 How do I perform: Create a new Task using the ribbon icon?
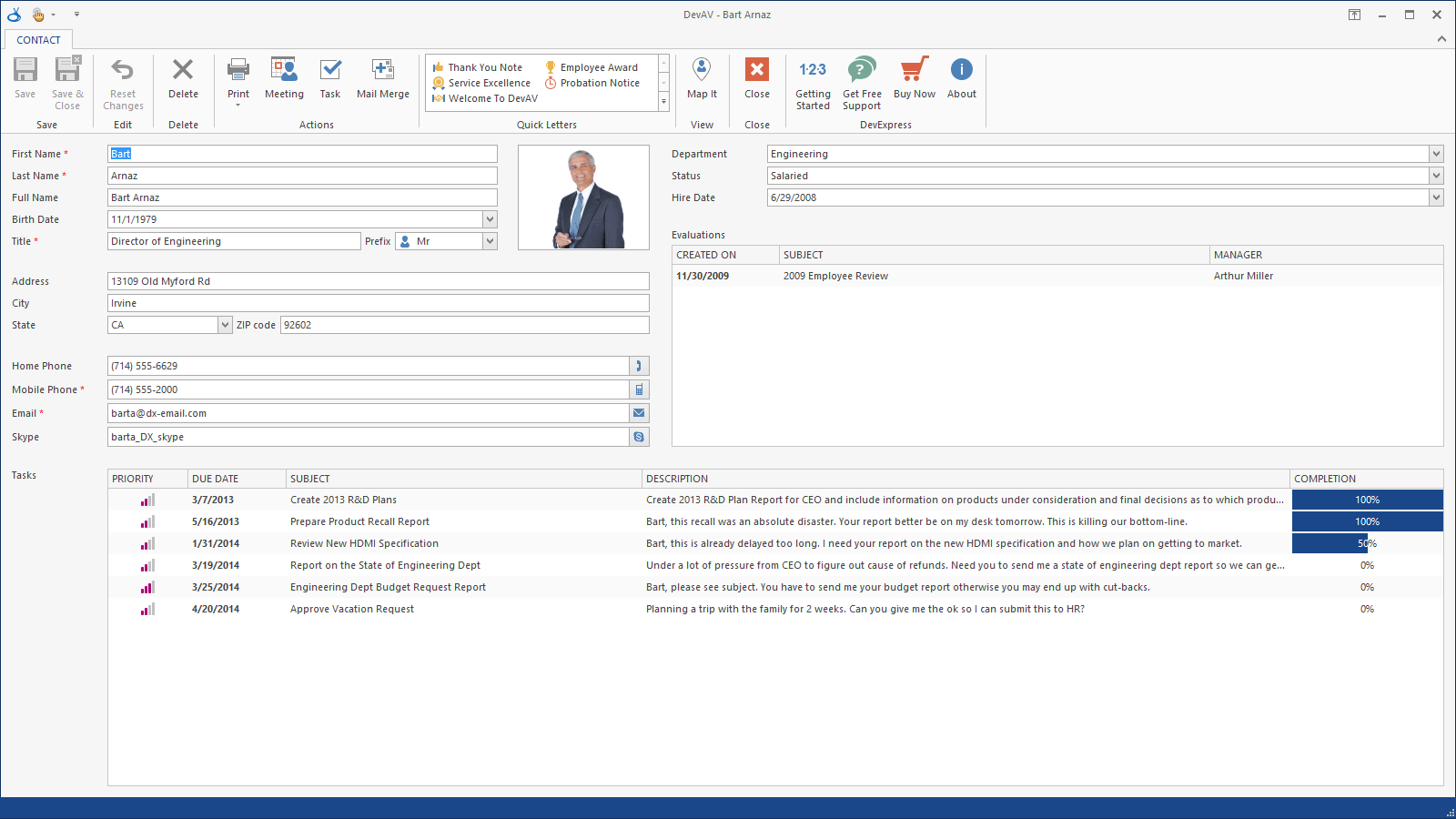click(x=329, y=80)
